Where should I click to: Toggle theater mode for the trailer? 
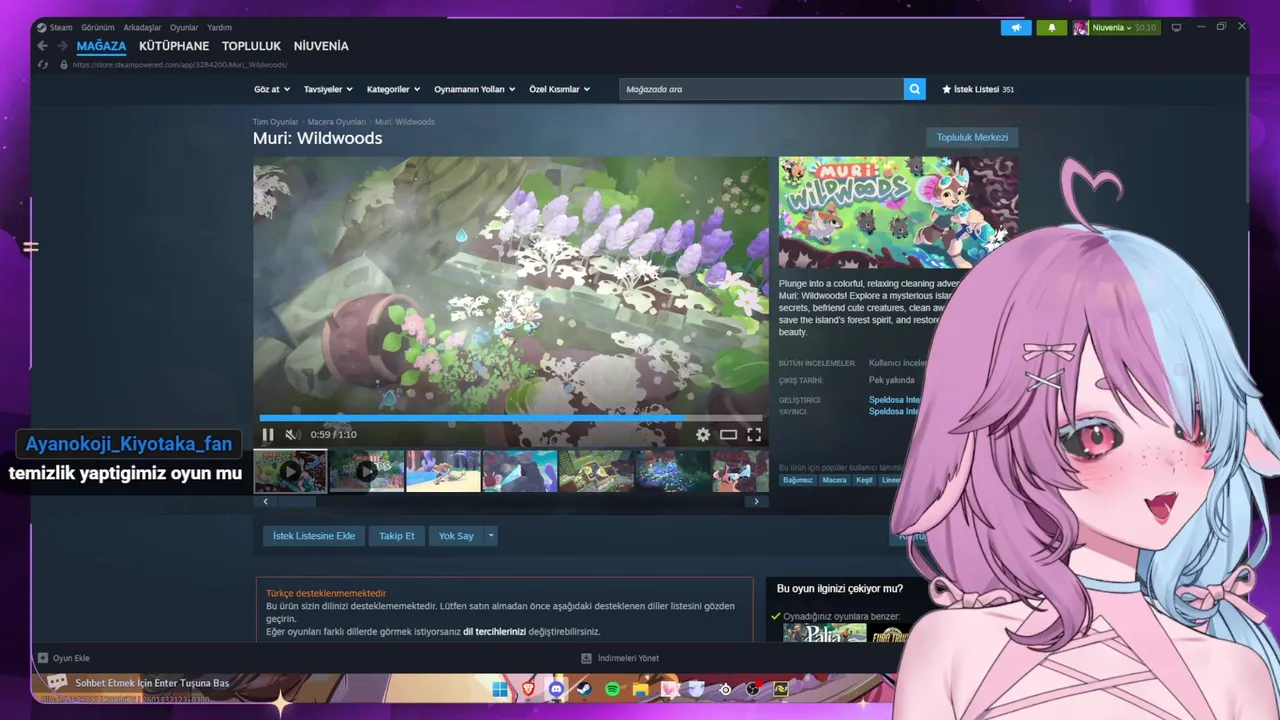tap(728, 435)
